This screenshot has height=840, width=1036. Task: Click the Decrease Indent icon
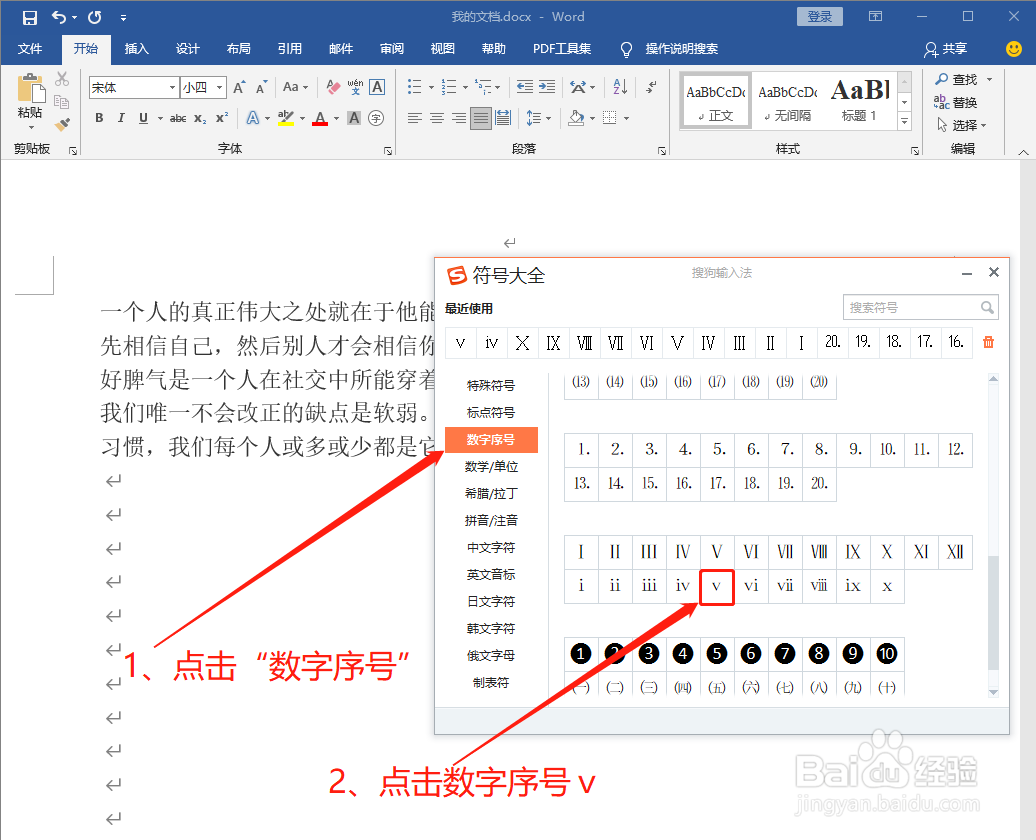(x=525, y=87)
